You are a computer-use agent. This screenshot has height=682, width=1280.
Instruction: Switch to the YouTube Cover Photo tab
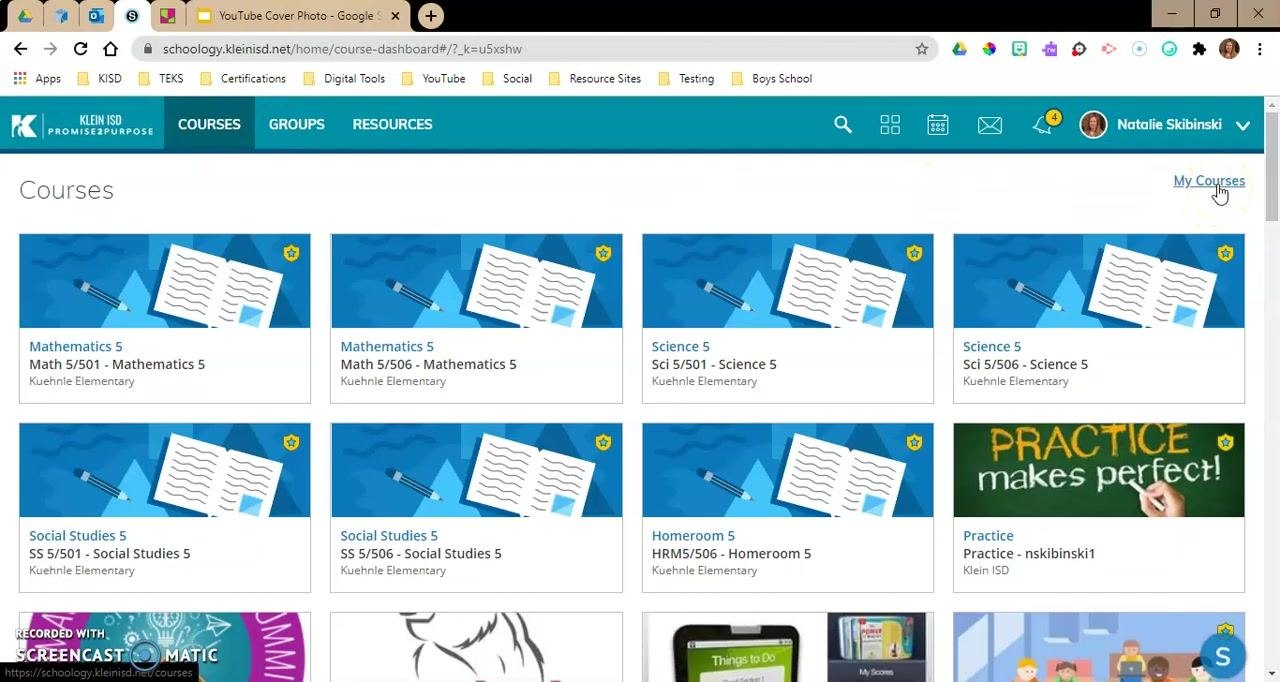click(290, 15)
